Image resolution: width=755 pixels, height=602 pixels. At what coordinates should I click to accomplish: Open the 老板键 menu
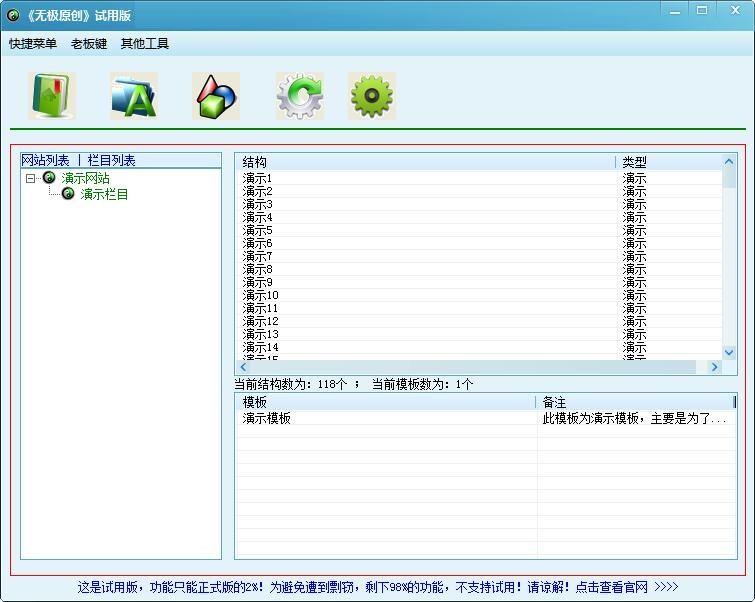coord(89,44)
